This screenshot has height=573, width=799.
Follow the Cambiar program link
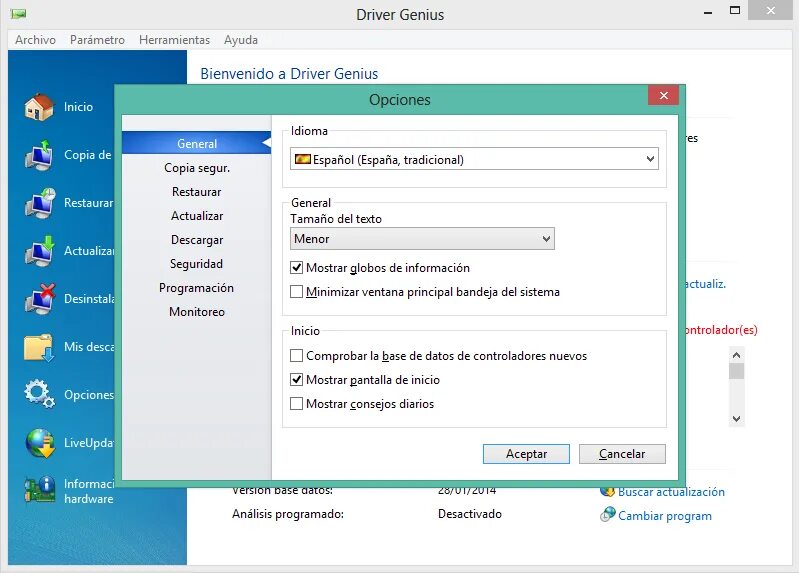tap(664, 515)
